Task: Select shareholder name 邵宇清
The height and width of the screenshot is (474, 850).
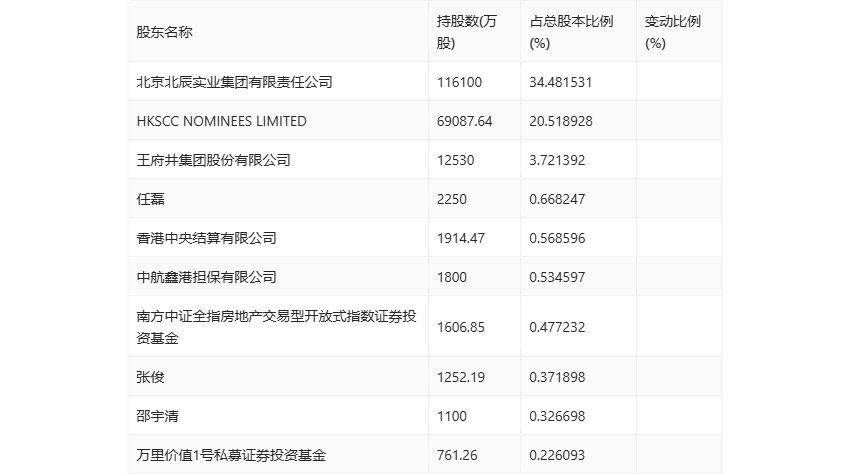Action: click(157, 417)
